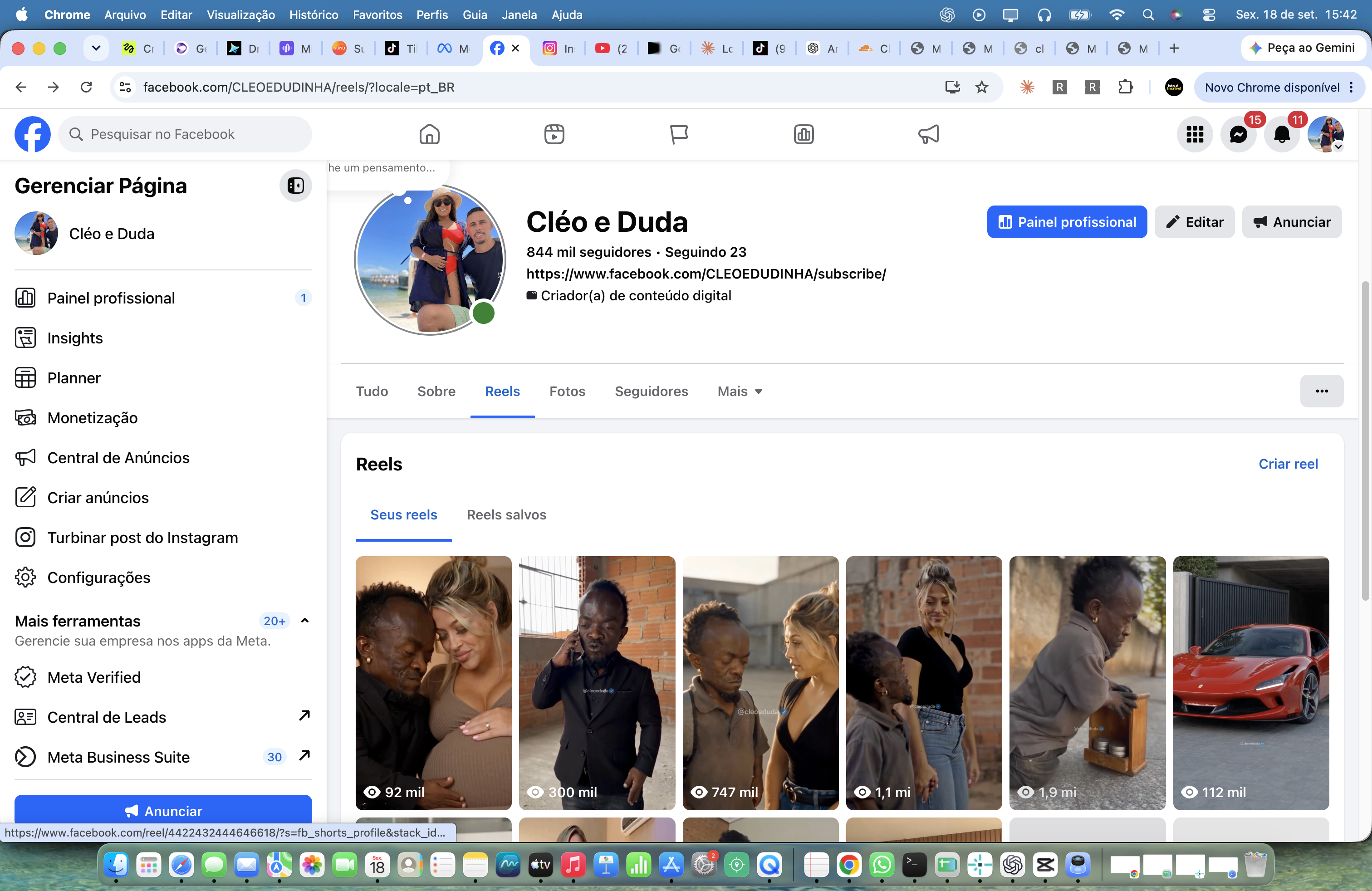Open Planner in the sidebar

(x=163, y=377)
